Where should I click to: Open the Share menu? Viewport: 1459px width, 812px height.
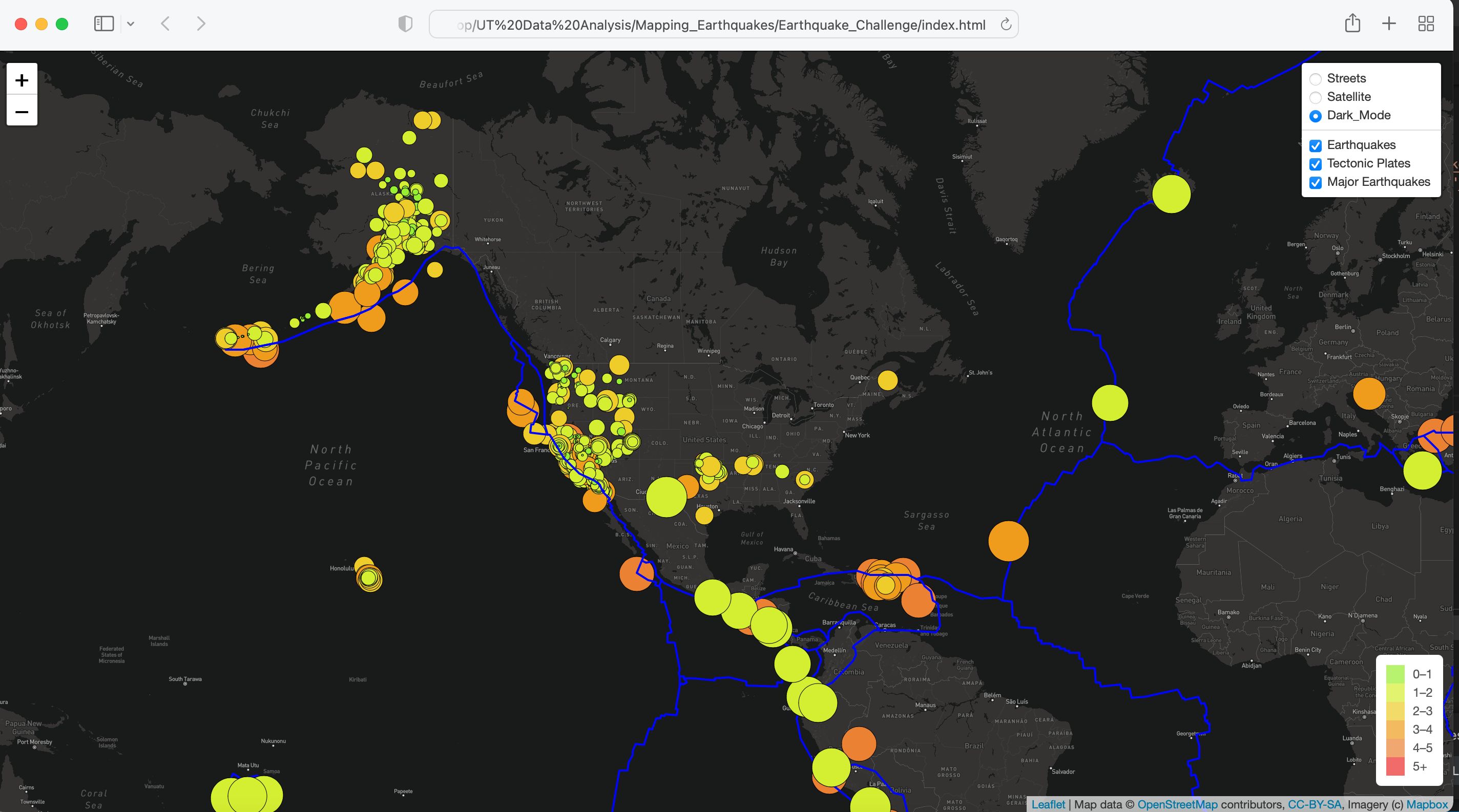tap(1352, 23)
